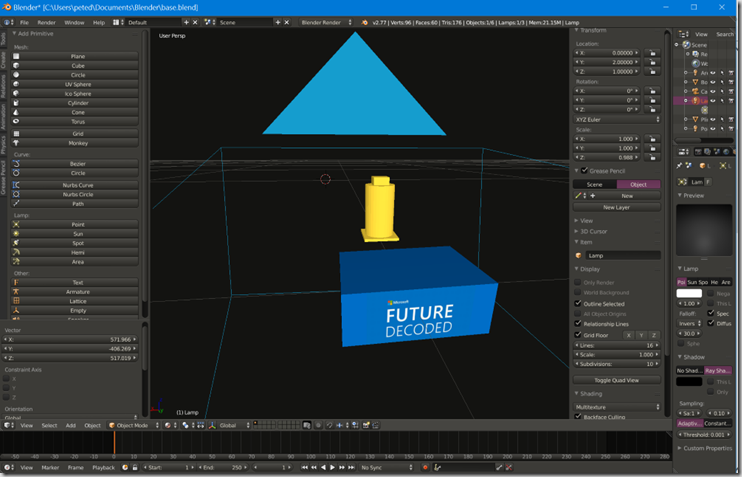The width and height of the screenshot is (742, 477).
Task: Click the Sun lamp icon
Action: pos(16,234)
